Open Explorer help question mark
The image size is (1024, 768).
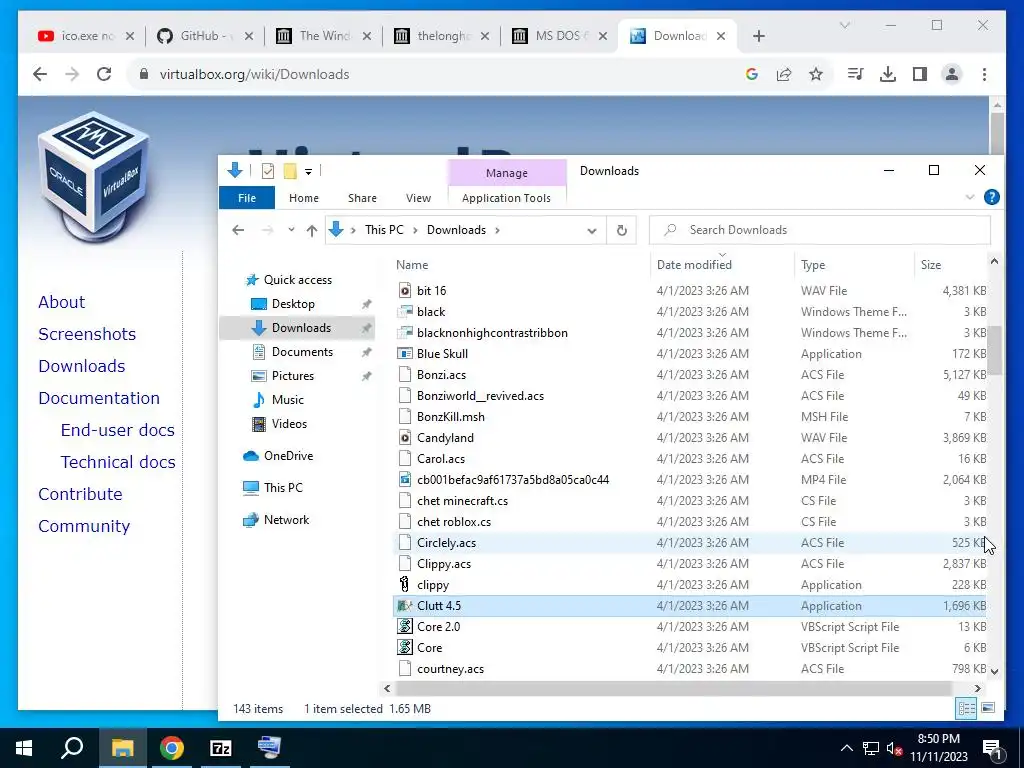(991, 197)
